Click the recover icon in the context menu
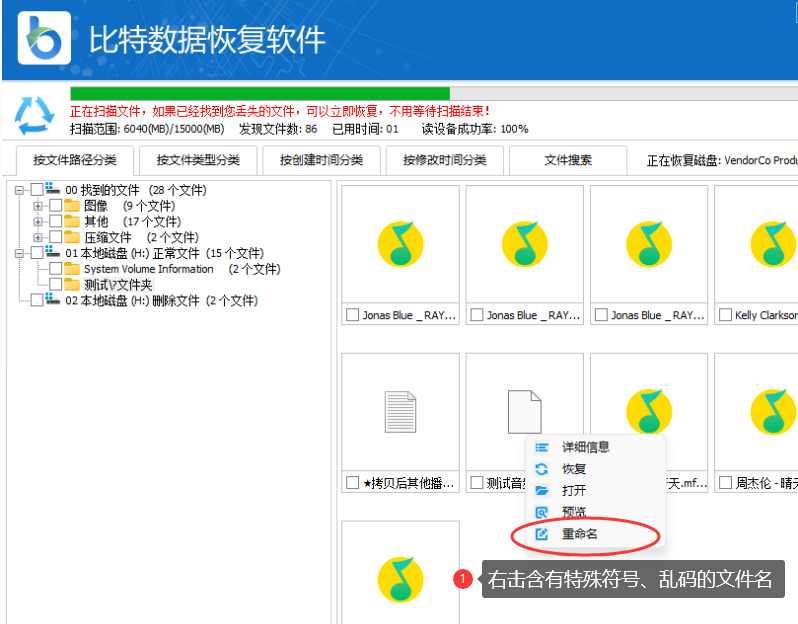This screenshot has width=798, height=624. [x=542, y=469]
